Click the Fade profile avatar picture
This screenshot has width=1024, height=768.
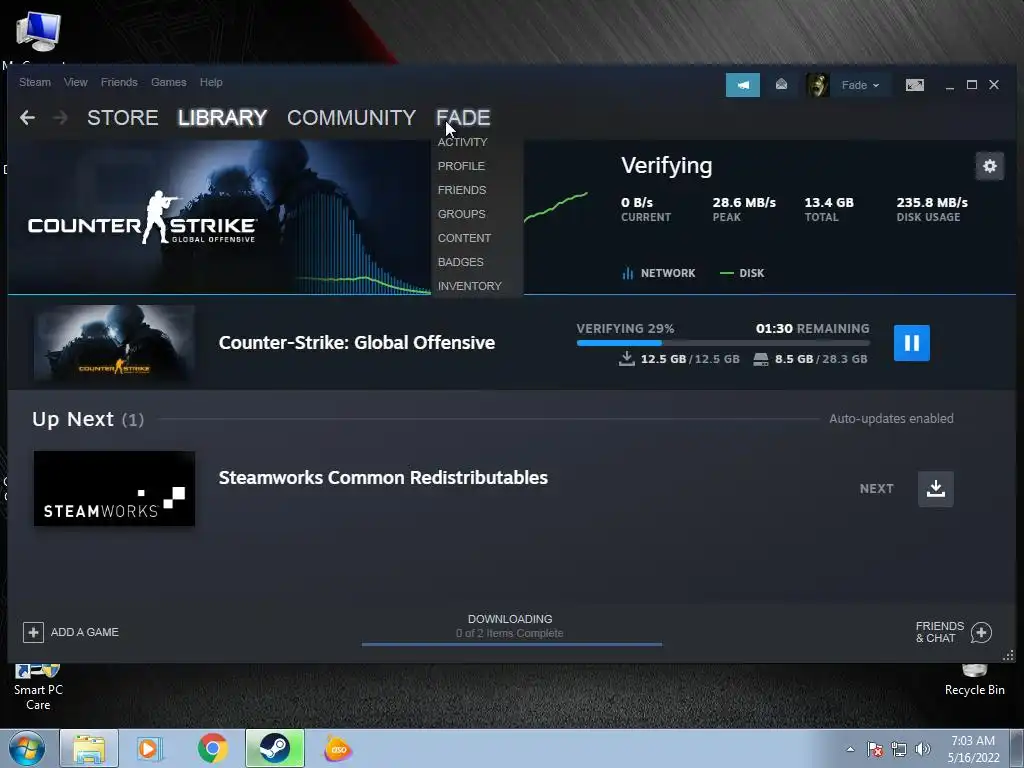818,85
